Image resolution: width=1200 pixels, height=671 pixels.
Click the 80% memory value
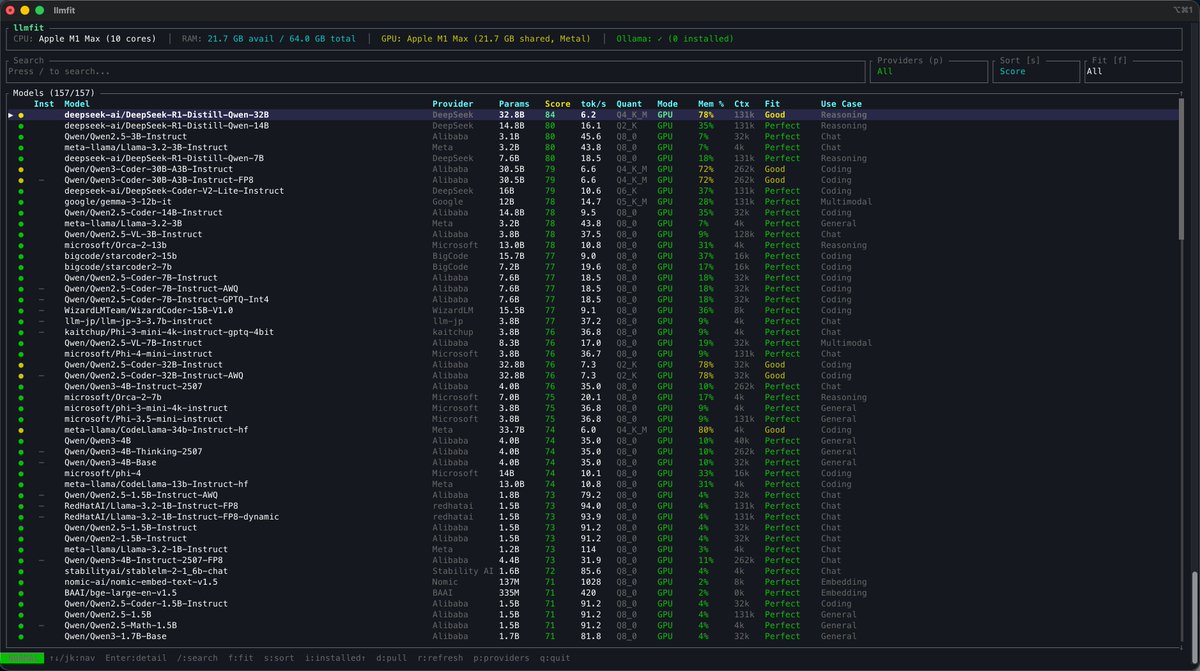705,430
